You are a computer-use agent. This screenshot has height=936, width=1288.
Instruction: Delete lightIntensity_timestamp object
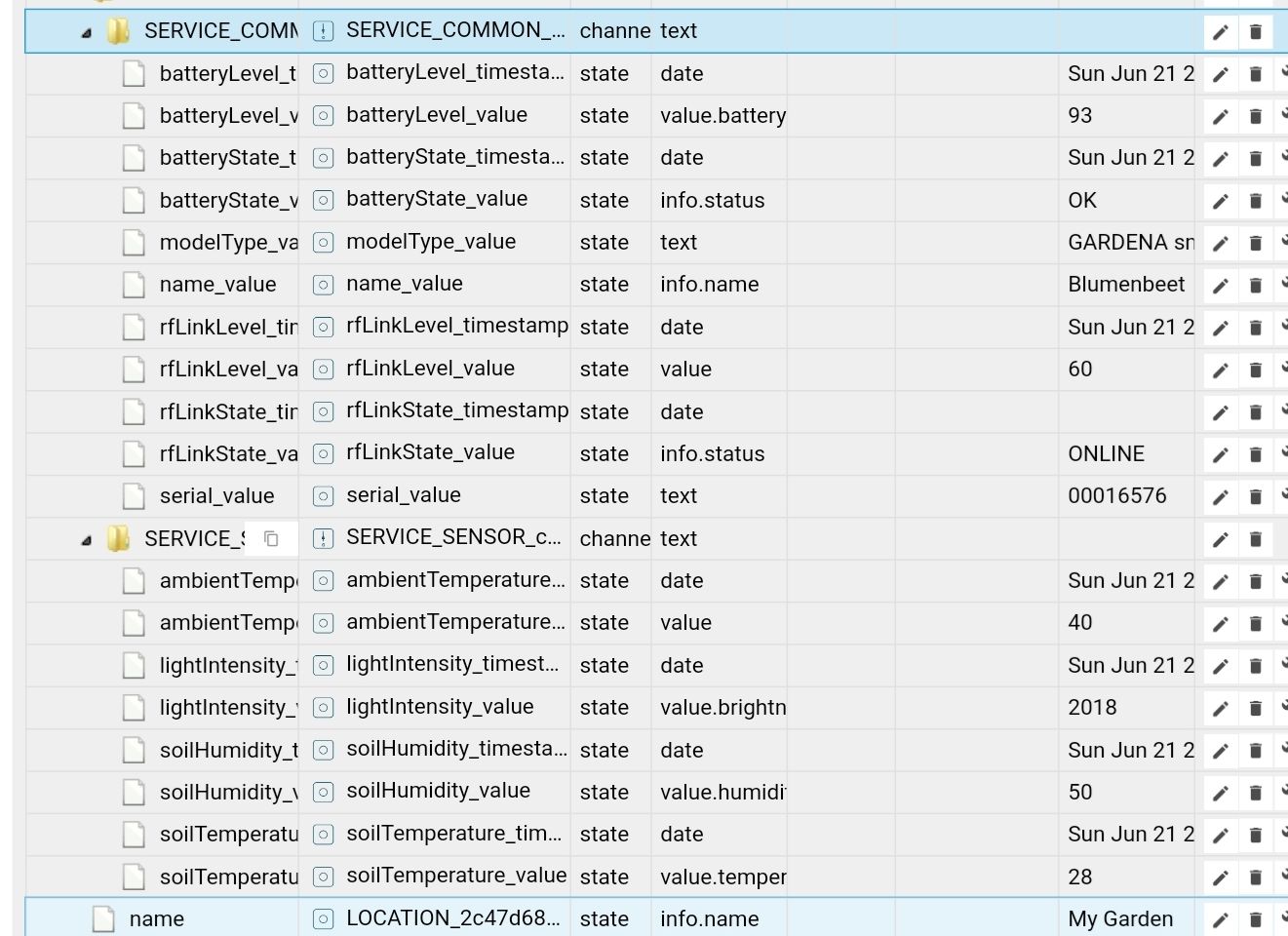1256,666
